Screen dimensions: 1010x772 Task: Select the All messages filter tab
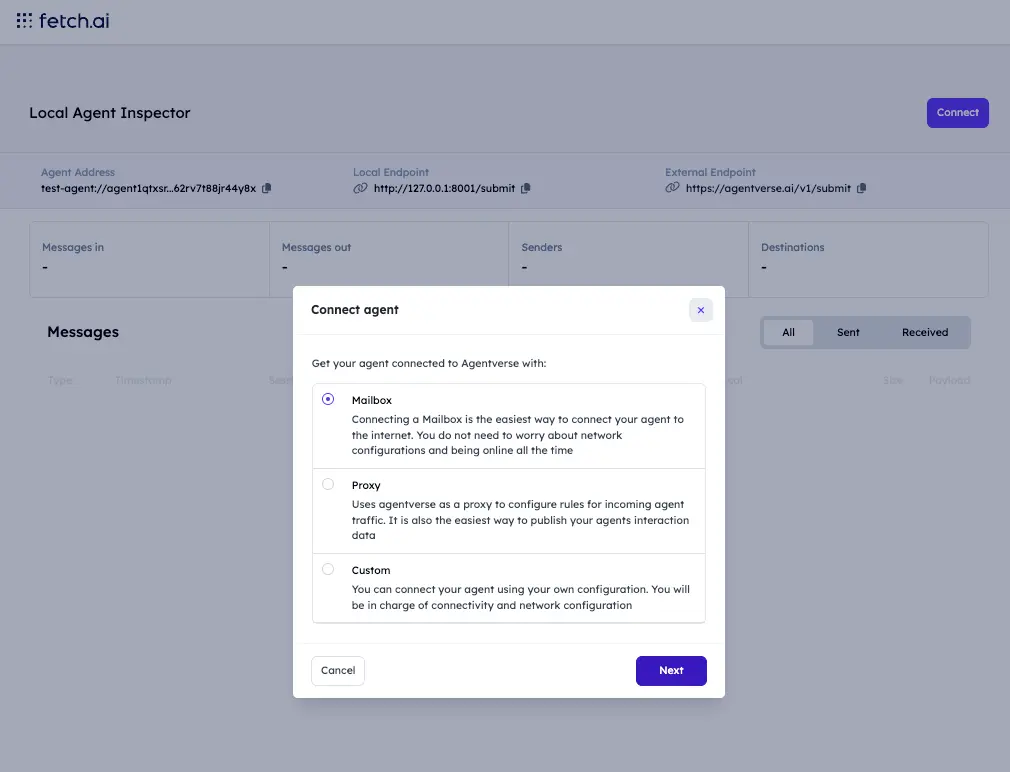(x=789, y=332)
